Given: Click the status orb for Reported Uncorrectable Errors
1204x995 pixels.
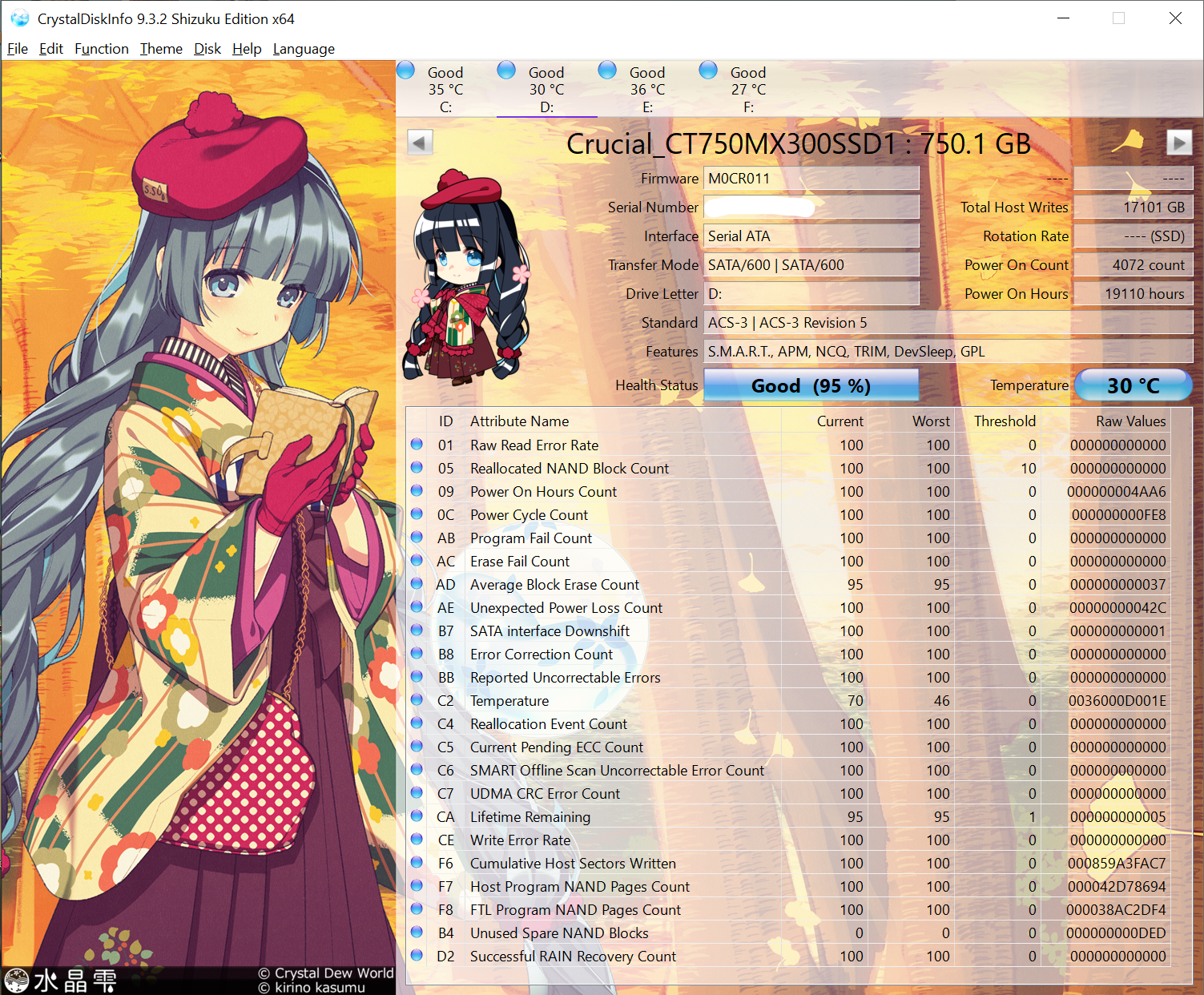Looking at the screenshot, I should (417, 676).
